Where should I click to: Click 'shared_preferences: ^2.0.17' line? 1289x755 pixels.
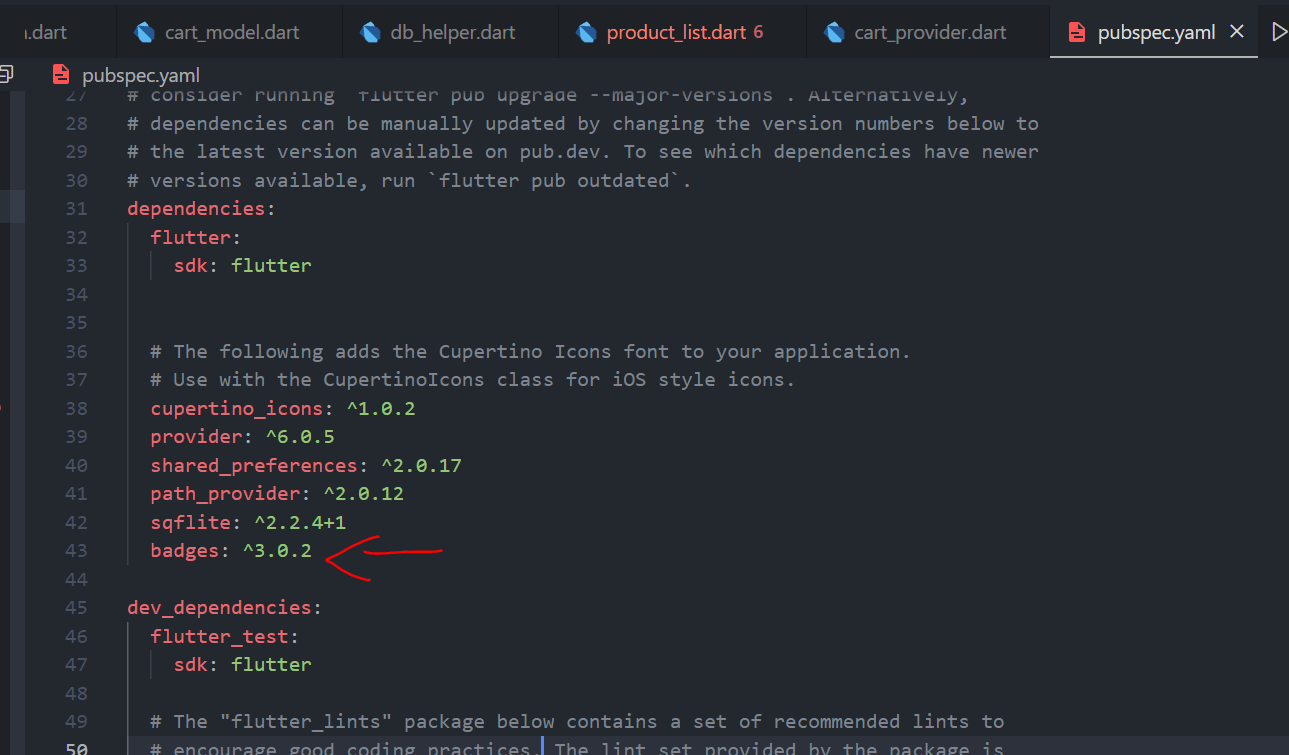click(x=306, y=465)
